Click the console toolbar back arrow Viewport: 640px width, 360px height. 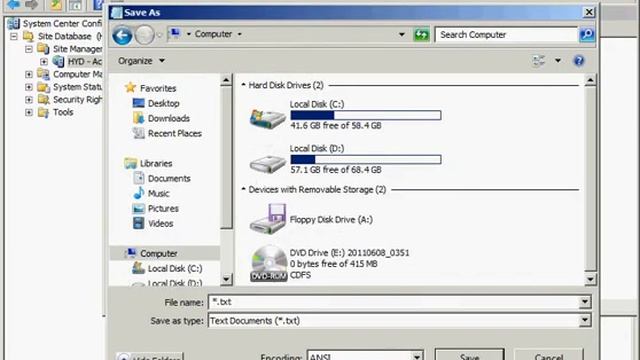pos(13,4)
